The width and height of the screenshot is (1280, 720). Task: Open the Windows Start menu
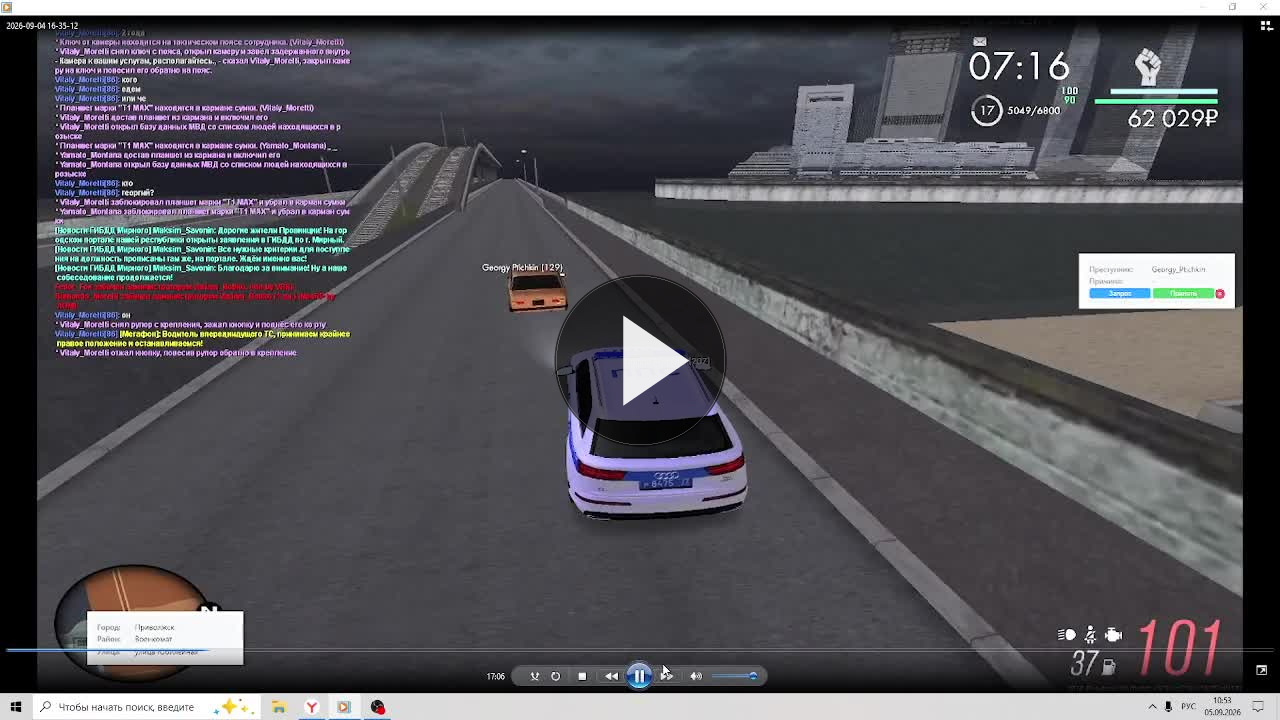pos(16,707)
